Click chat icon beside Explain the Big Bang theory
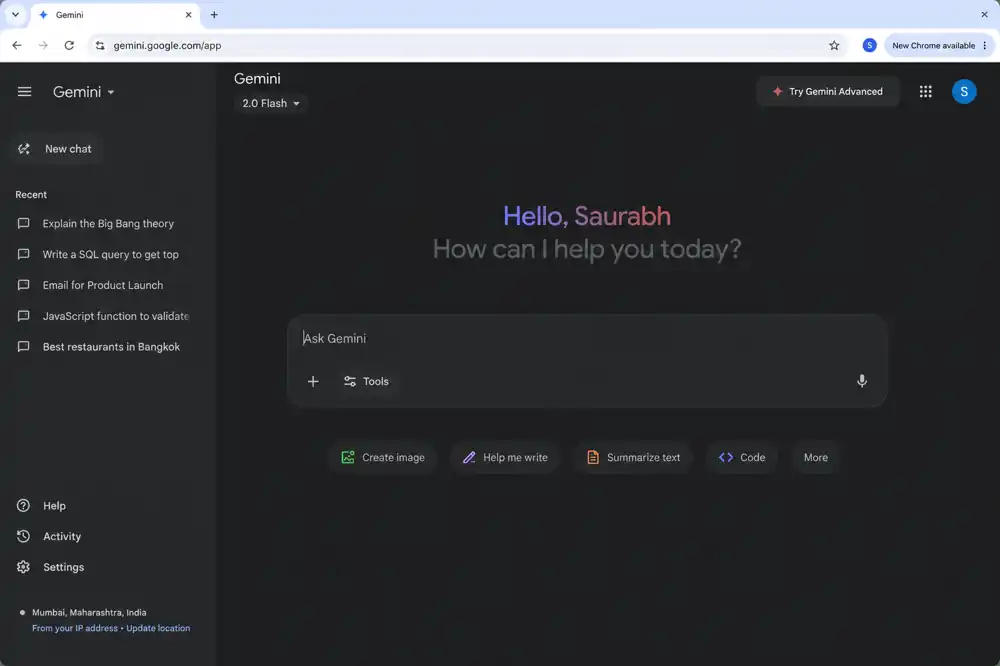The image size is (1000, 666). click(x=24, y=223)
